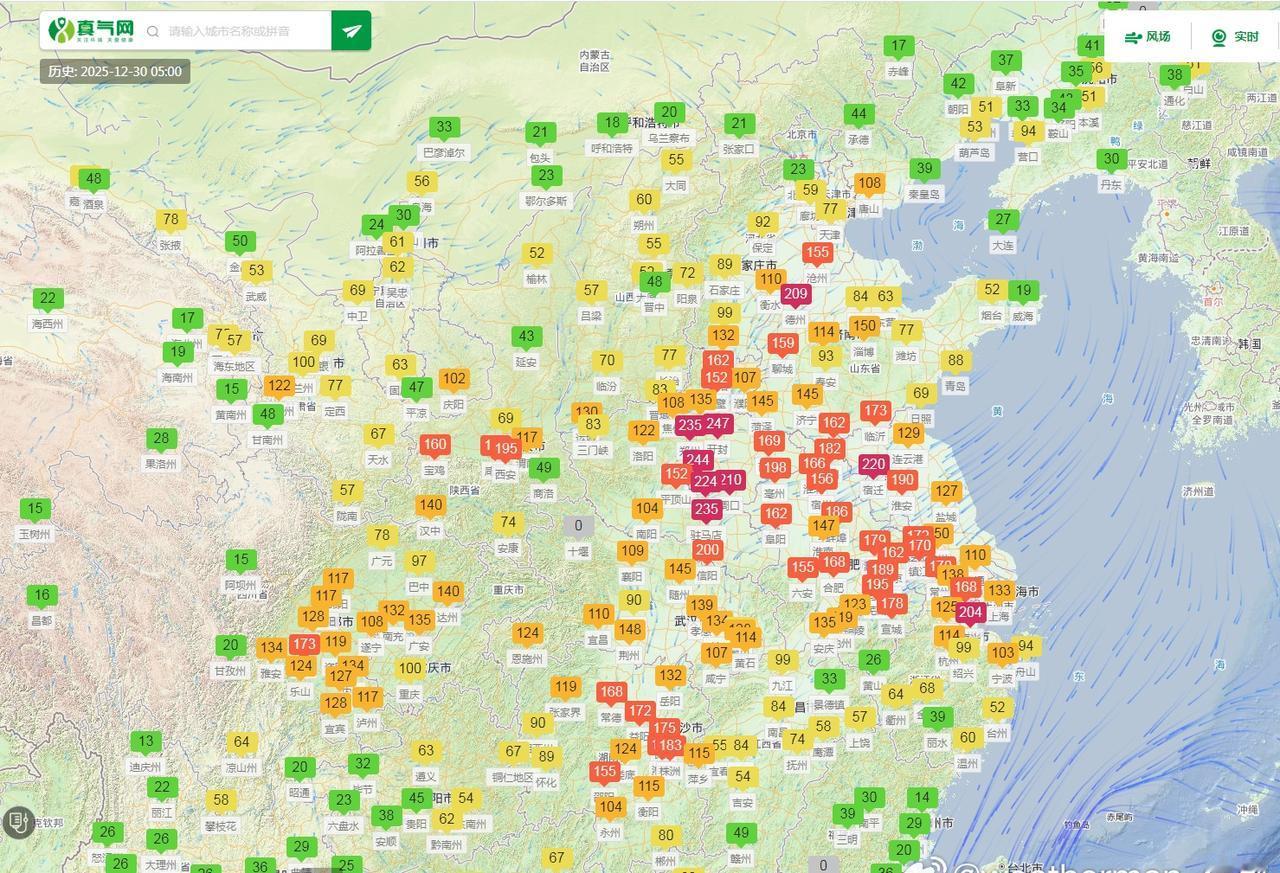Screen dimensions: 1280x873
Task: Select the green 30 marker above 丹东
Action: (x=1110, y=159)
